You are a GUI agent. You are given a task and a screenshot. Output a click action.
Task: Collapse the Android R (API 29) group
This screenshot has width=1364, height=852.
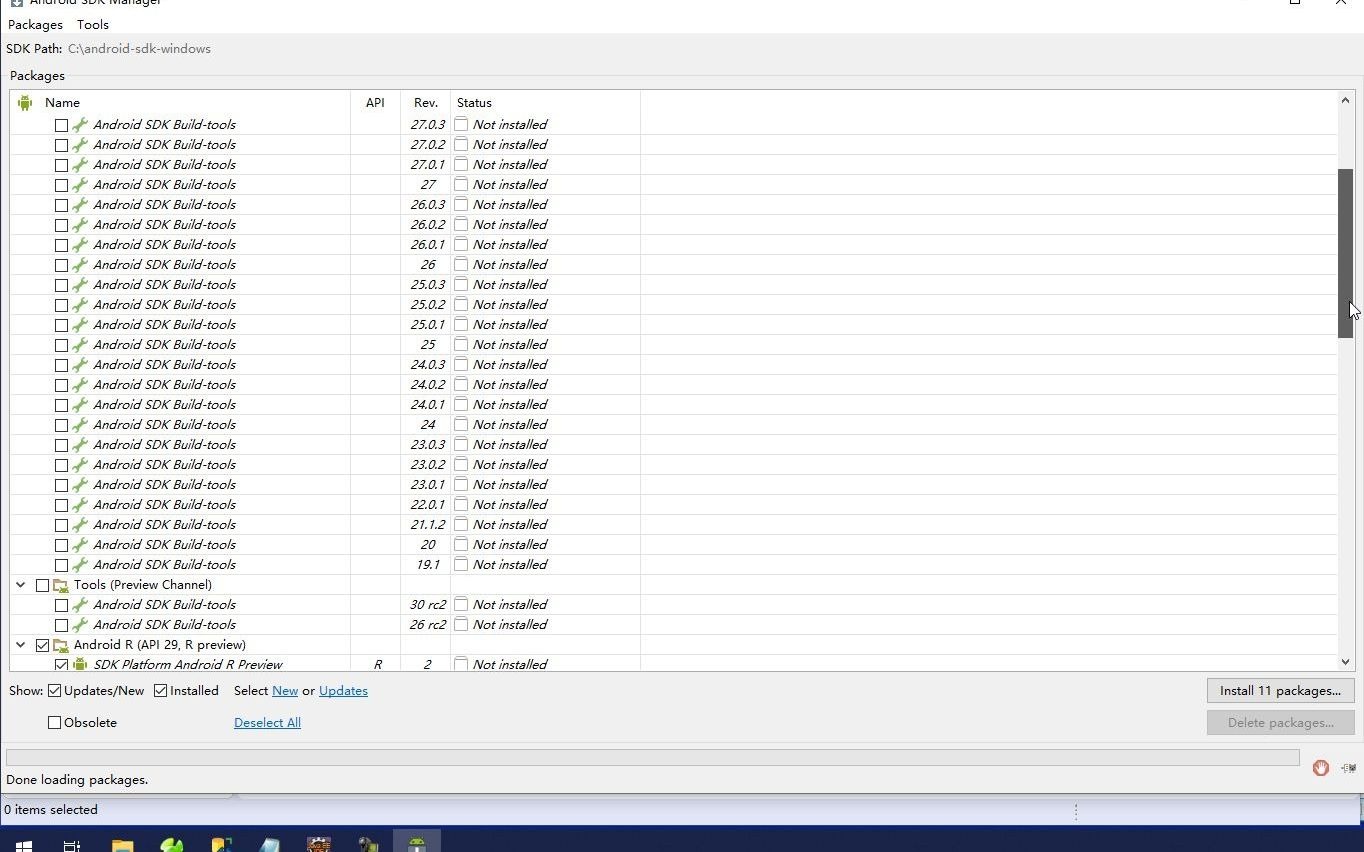[x=20, y=645]
